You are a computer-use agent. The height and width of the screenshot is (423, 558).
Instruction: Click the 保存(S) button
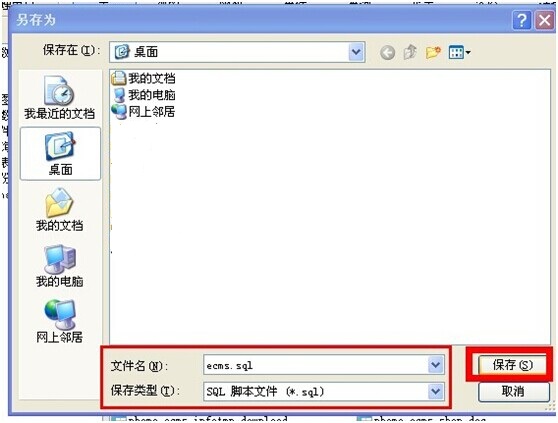tap(512, 365)
